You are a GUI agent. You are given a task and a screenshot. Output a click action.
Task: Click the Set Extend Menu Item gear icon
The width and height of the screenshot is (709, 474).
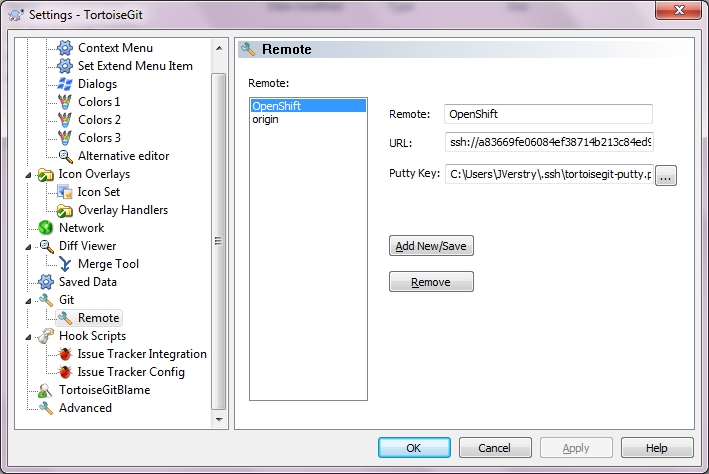tap(65, 66)
